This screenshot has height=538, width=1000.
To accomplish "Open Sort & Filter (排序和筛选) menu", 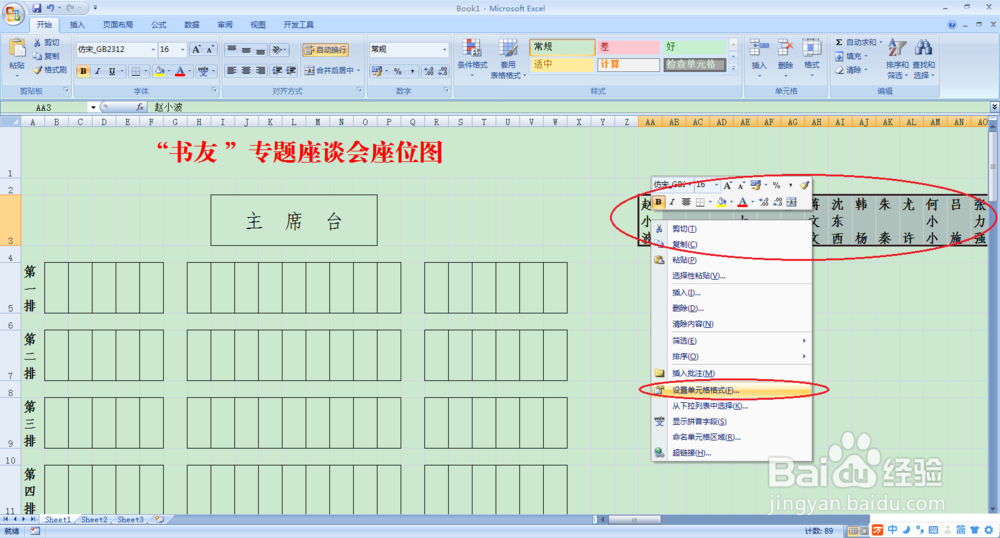I will [x=897, y=59].
